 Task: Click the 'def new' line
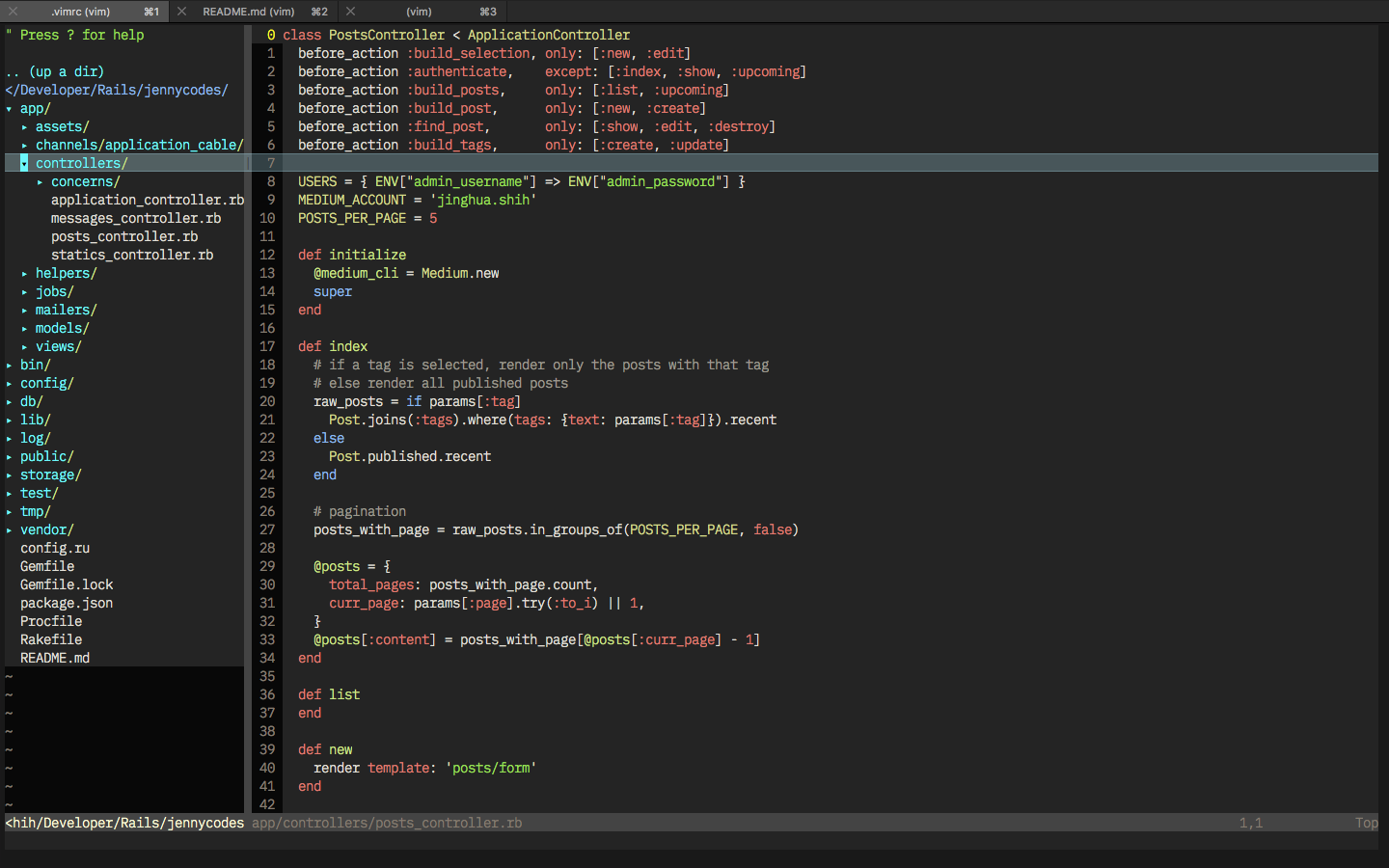325,750
